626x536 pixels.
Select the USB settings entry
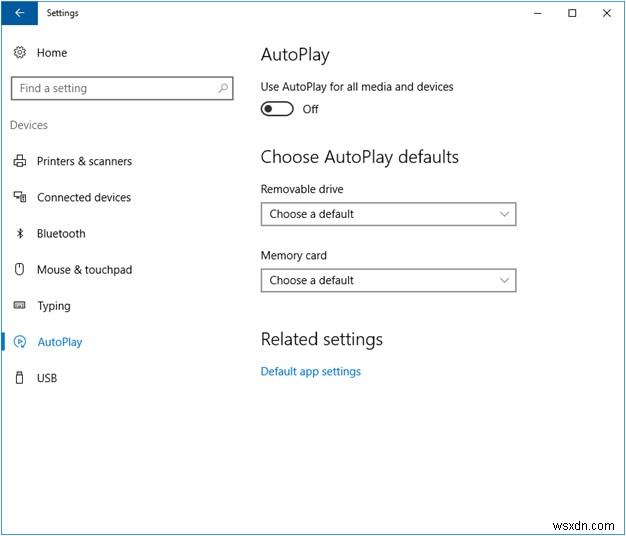(x=47, y=378)
